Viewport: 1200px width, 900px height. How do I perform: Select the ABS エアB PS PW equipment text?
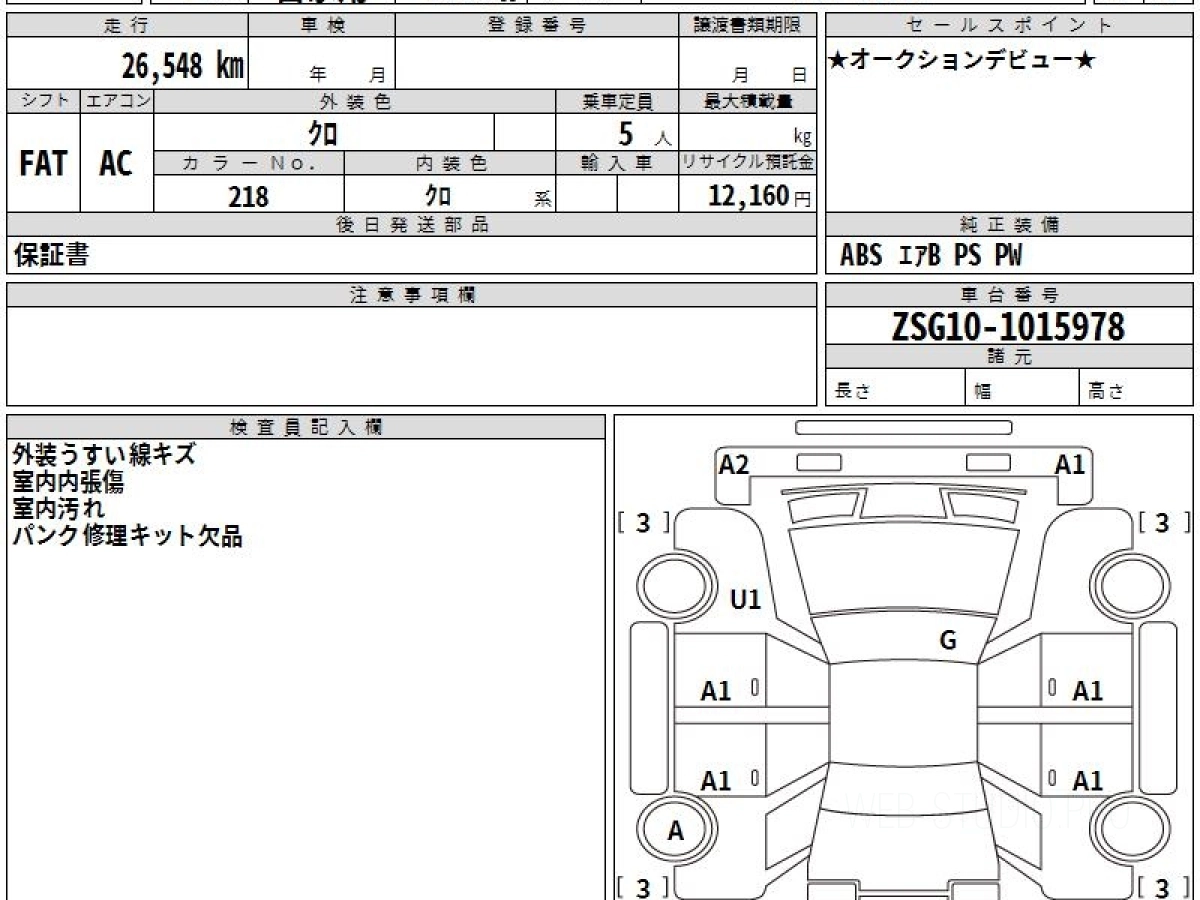[x=931, y=256]
